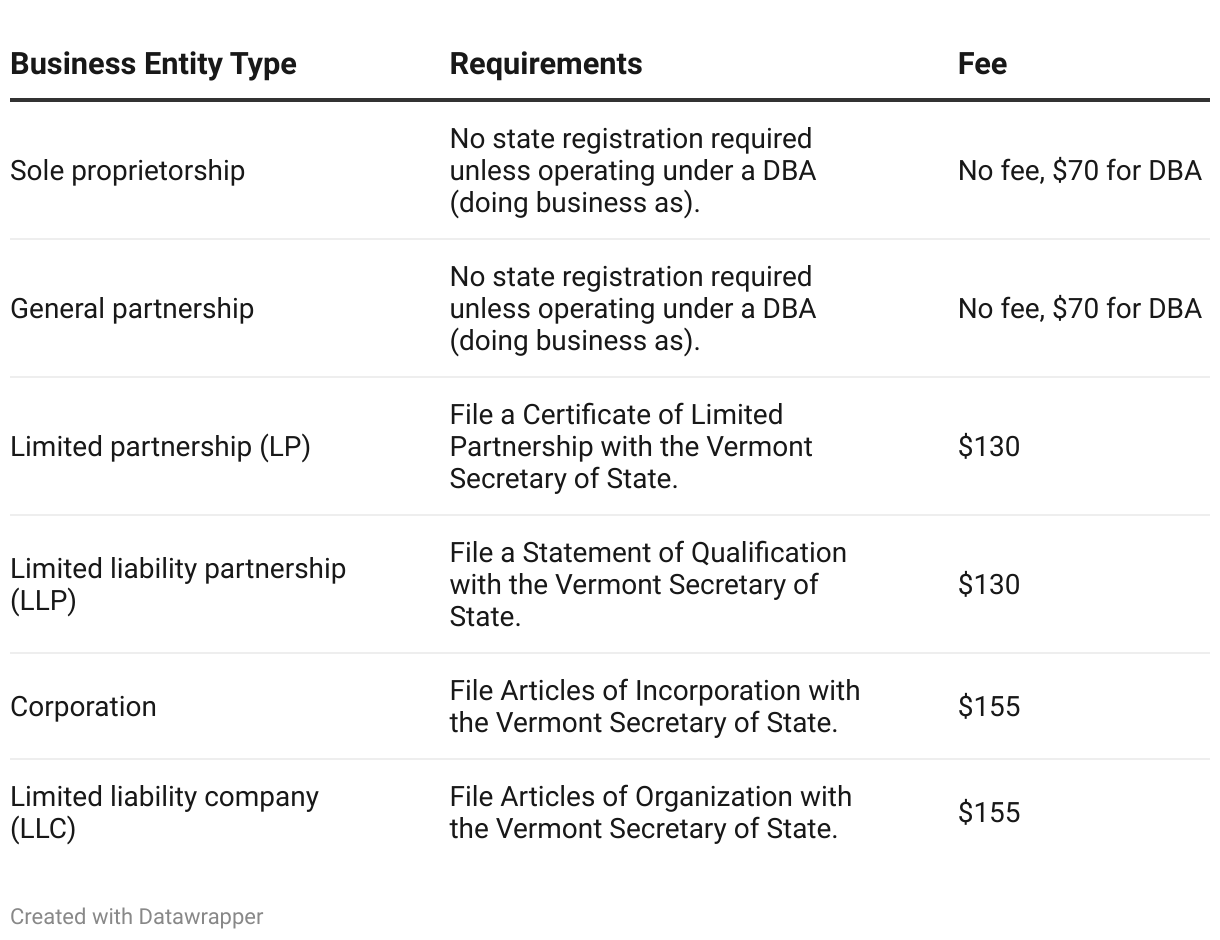Select the Corporation entity cell
Screen dimensions: 1220x940
coord(83,706)
